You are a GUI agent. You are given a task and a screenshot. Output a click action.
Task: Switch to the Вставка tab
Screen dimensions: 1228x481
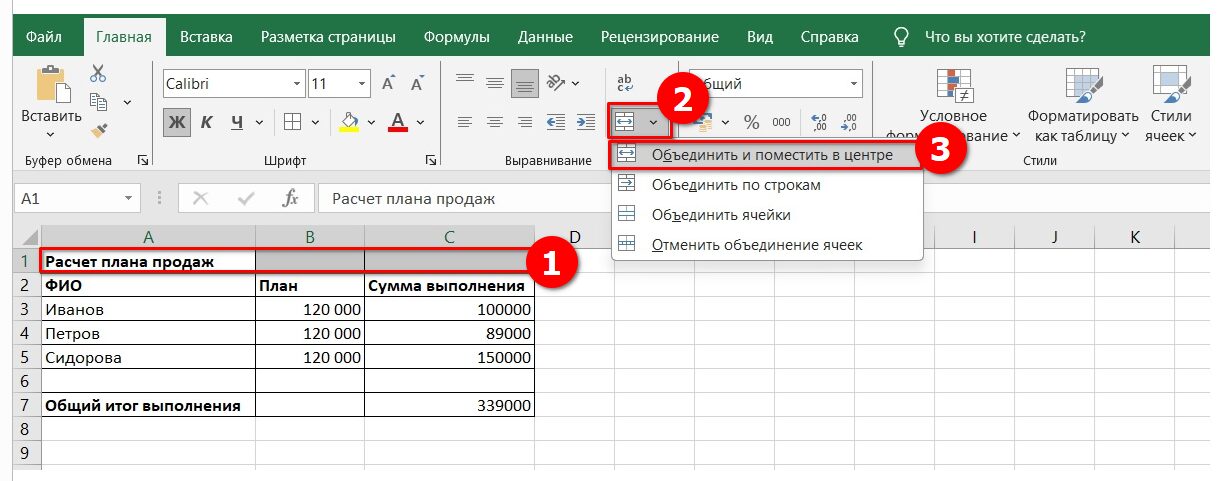coord(206,37)
